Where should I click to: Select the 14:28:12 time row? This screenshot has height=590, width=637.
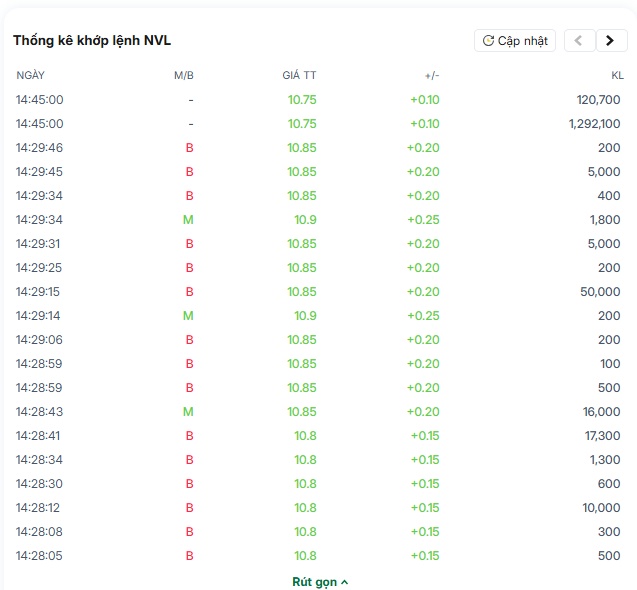click(318, 507)
